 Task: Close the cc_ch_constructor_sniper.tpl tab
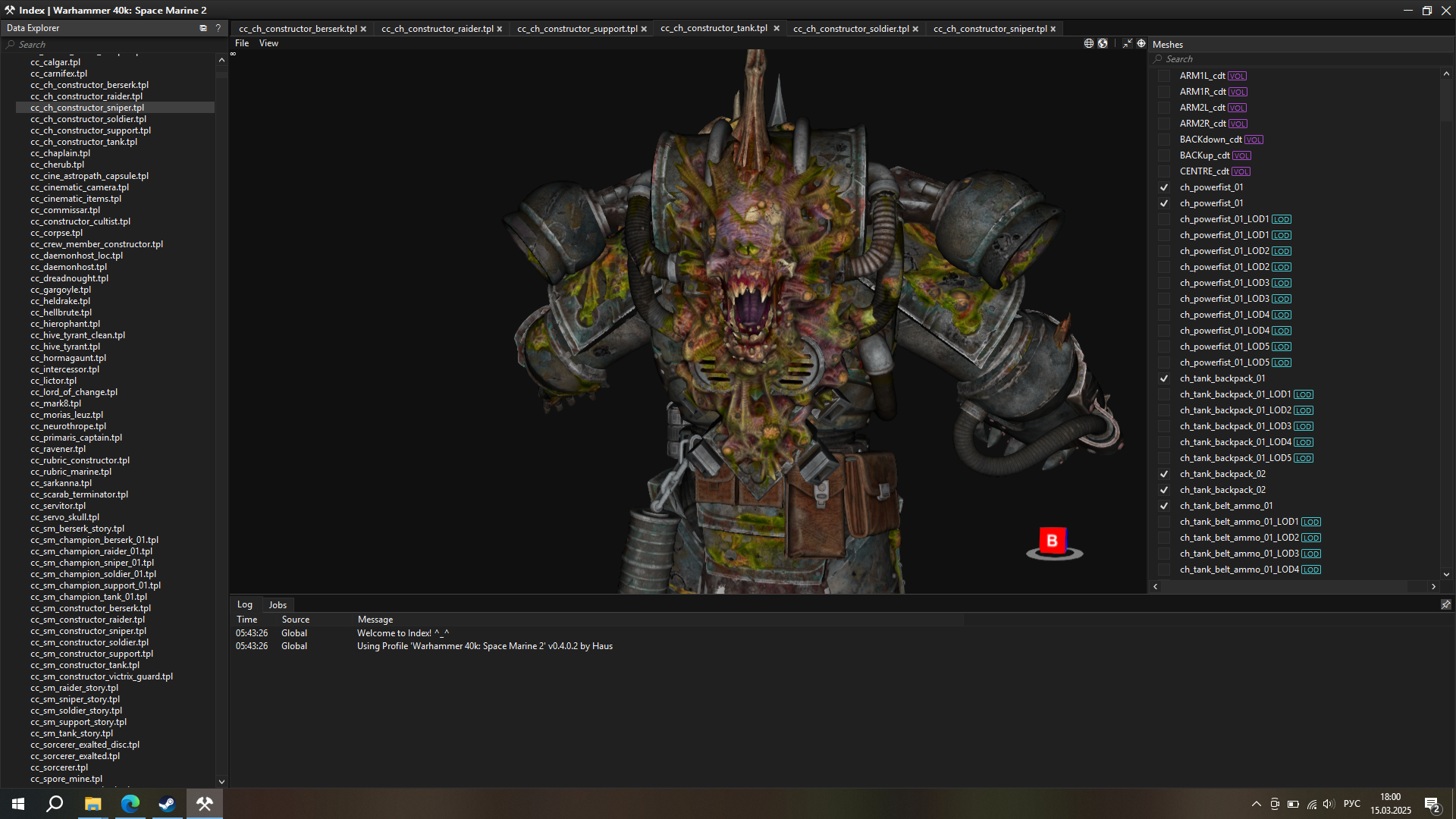click(1053, 29)
